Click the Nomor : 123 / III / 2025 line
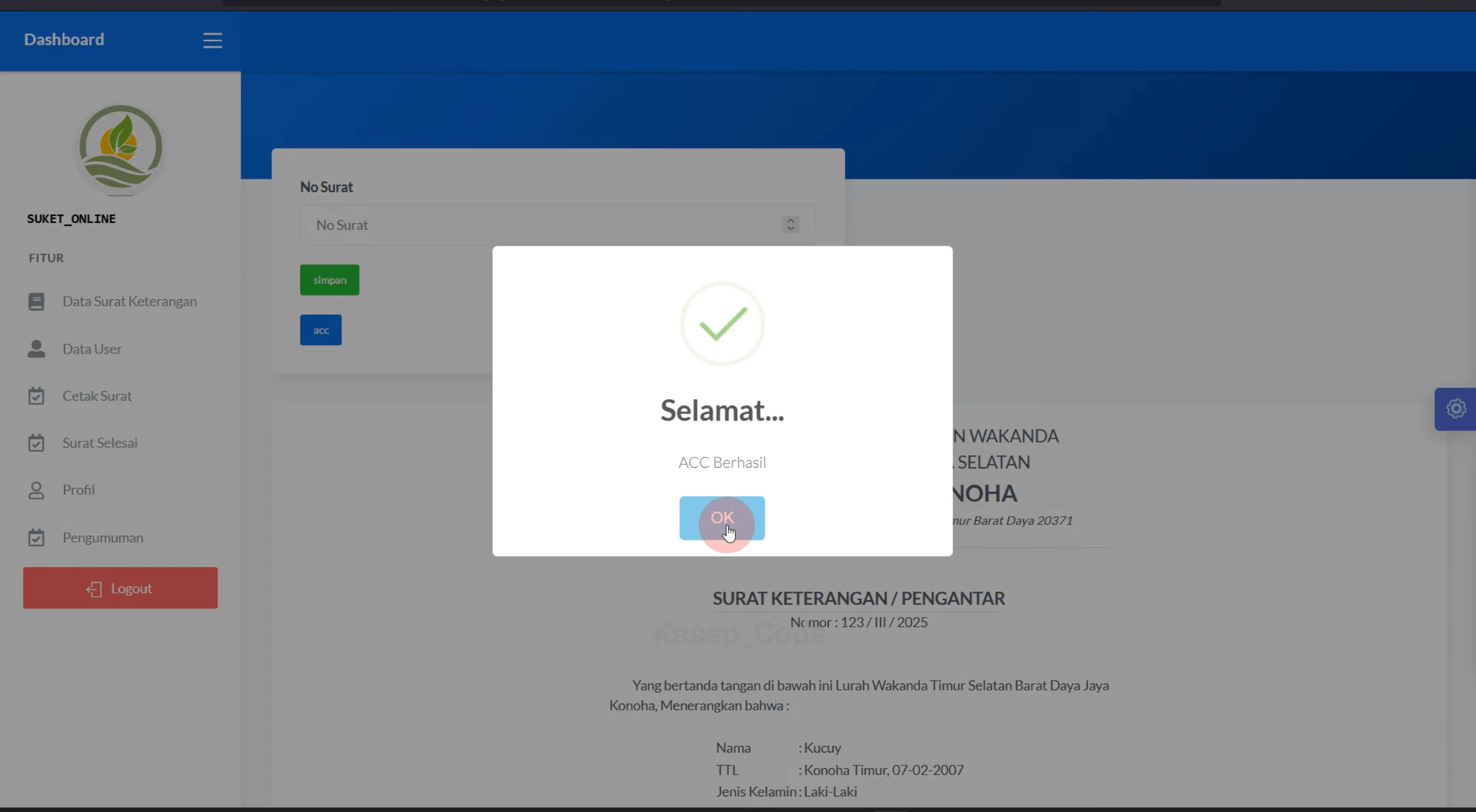 (x=859, y=622)
